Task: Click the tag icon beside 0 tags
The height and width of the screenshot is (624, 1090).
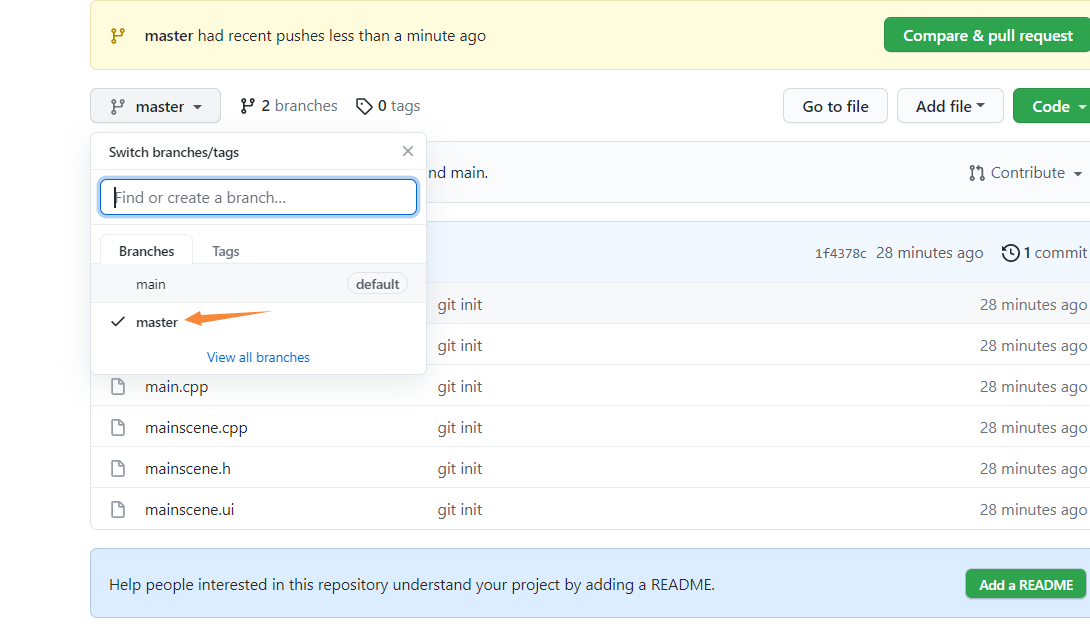Action: pos(364,106)
